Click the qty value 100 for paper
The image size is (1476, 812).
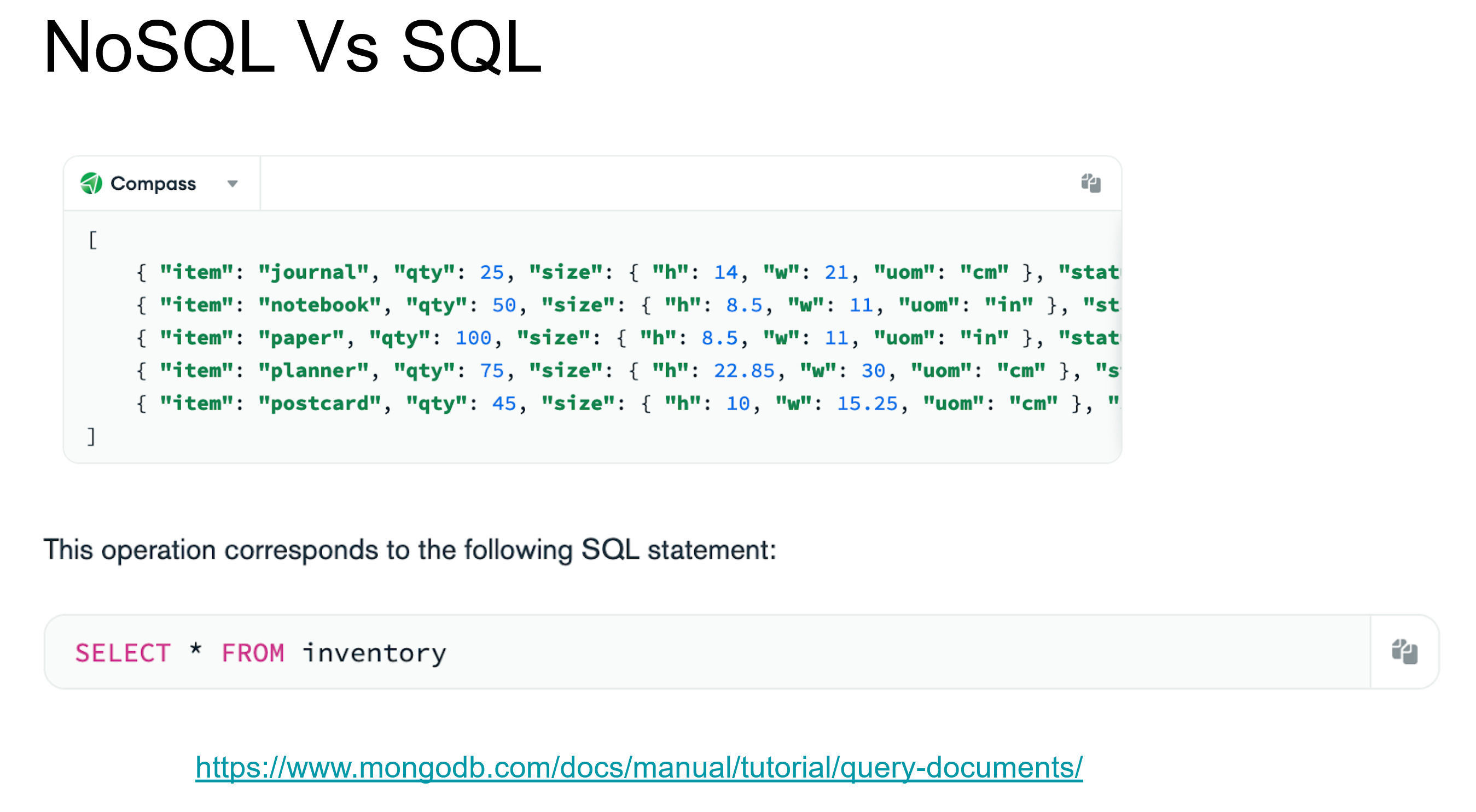click(x=473, y=338)
